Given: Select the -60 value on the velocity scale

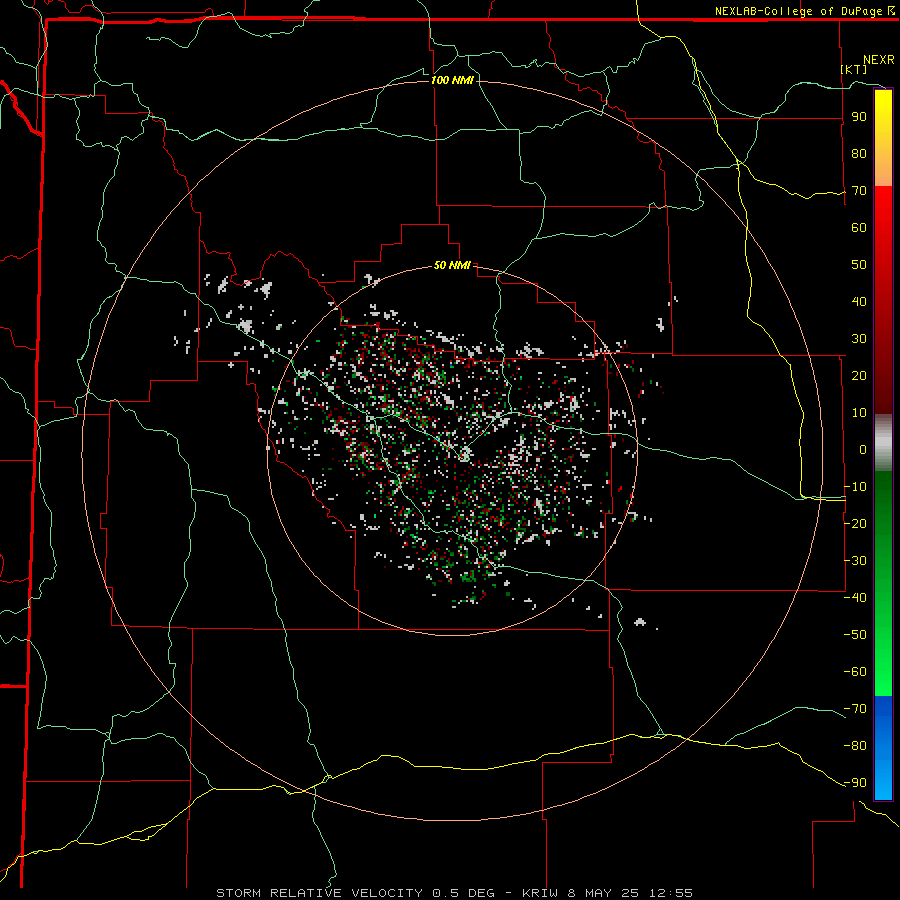Looking at the screenshot, I should (x=855, y=672).
